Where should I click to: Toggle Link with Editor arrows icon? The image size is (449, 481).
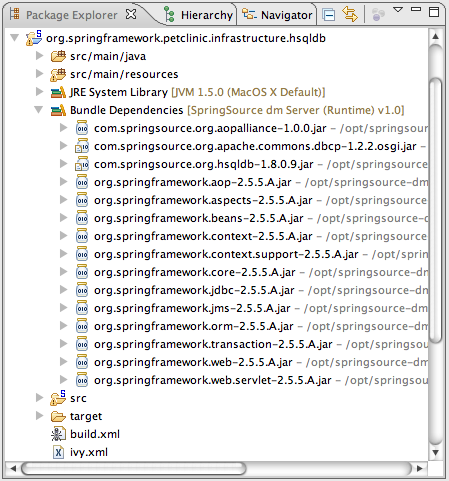pos(350,15)
